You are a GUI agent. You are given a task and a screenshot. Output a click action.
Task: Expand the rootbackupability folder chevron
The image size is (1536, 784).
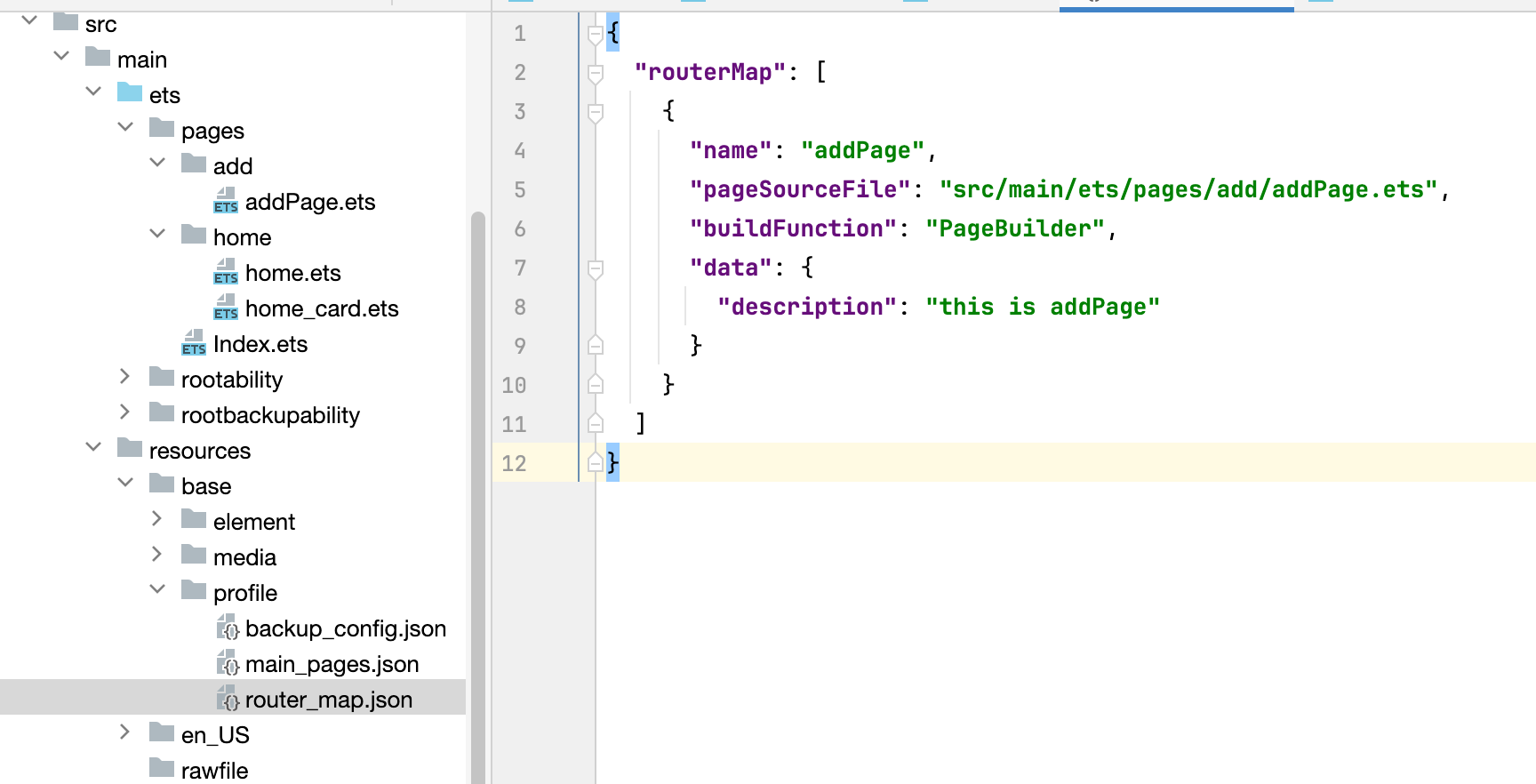click(125, 412)
